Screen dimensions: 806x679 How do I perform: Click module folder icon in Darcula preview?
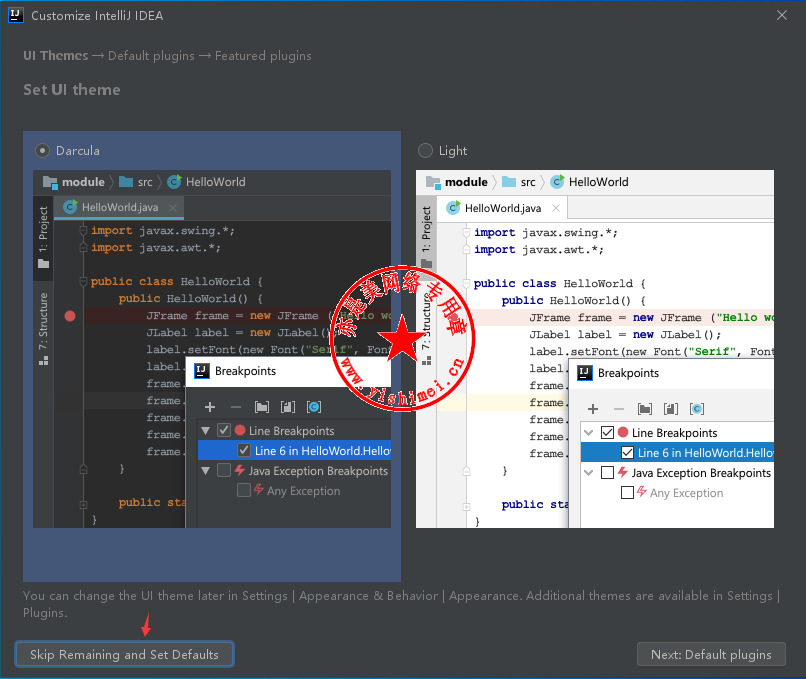coord(50,182)
